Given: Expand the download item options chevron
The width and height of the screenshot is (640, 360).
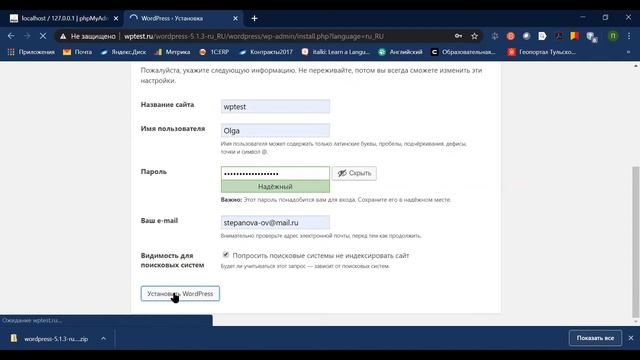Looking at the screenshot, I should [104, 339].
